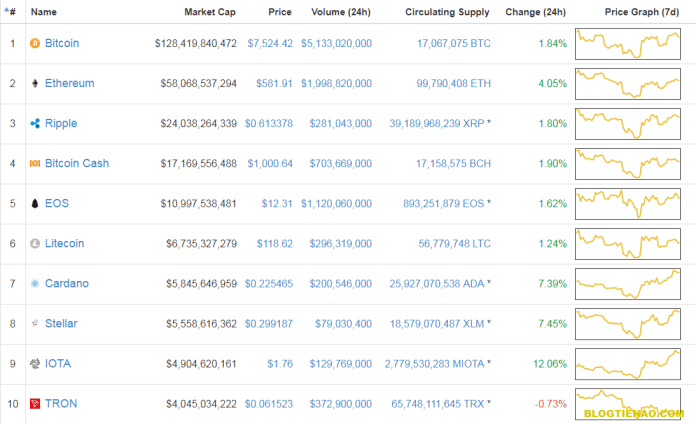696x424 pixels.
Task: Open Bitcoin Cash 7-day price graph
Action: (628, 164)
